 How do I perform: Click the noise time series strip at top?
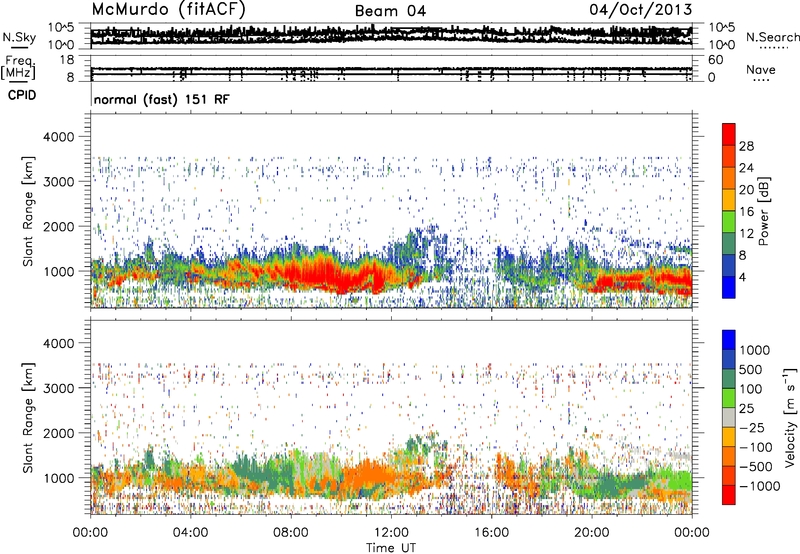[x=391, y=35]
